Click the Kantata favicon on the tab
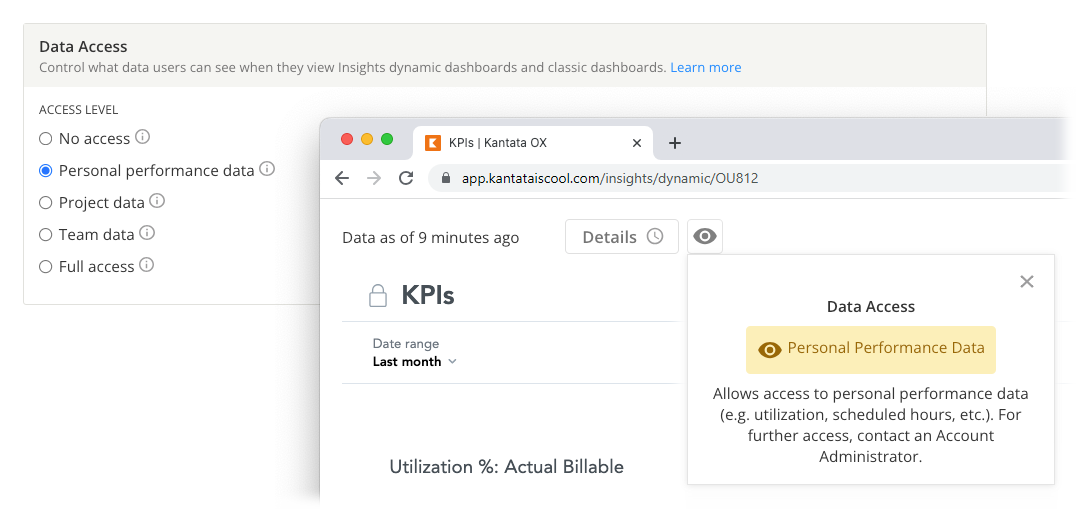 (433, 143)
